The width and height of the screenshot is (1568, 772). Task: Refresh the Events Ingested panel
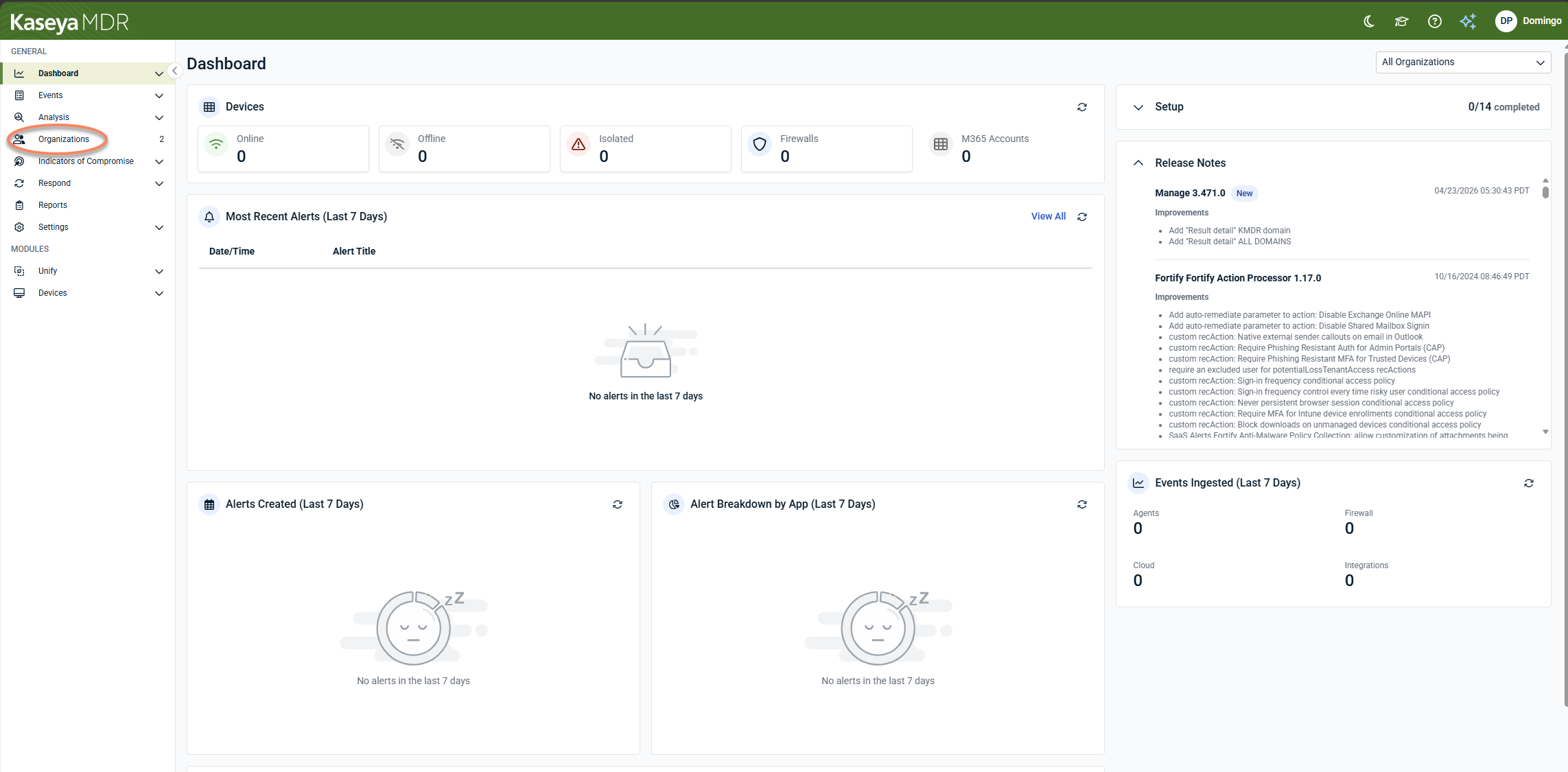point(1529,483)
